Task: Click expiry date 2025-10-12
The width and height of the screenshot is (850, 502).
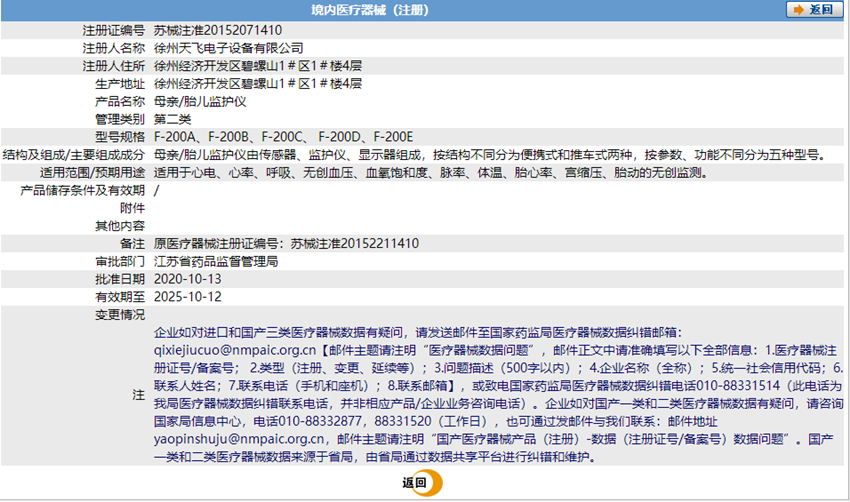Action: (188, 297)
